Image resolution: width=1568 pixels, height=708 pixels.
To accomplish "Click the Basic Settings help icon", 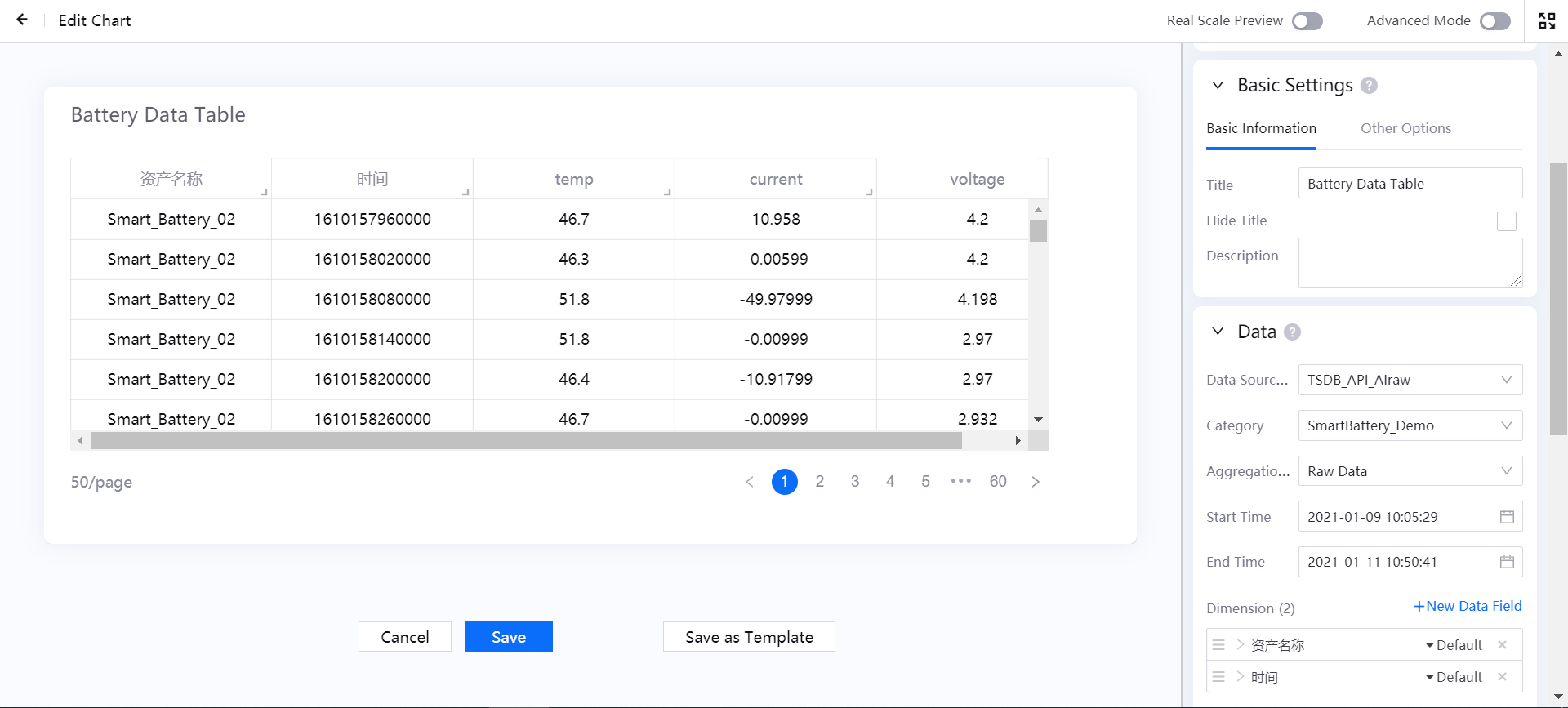I will [x=1370, y=86].
